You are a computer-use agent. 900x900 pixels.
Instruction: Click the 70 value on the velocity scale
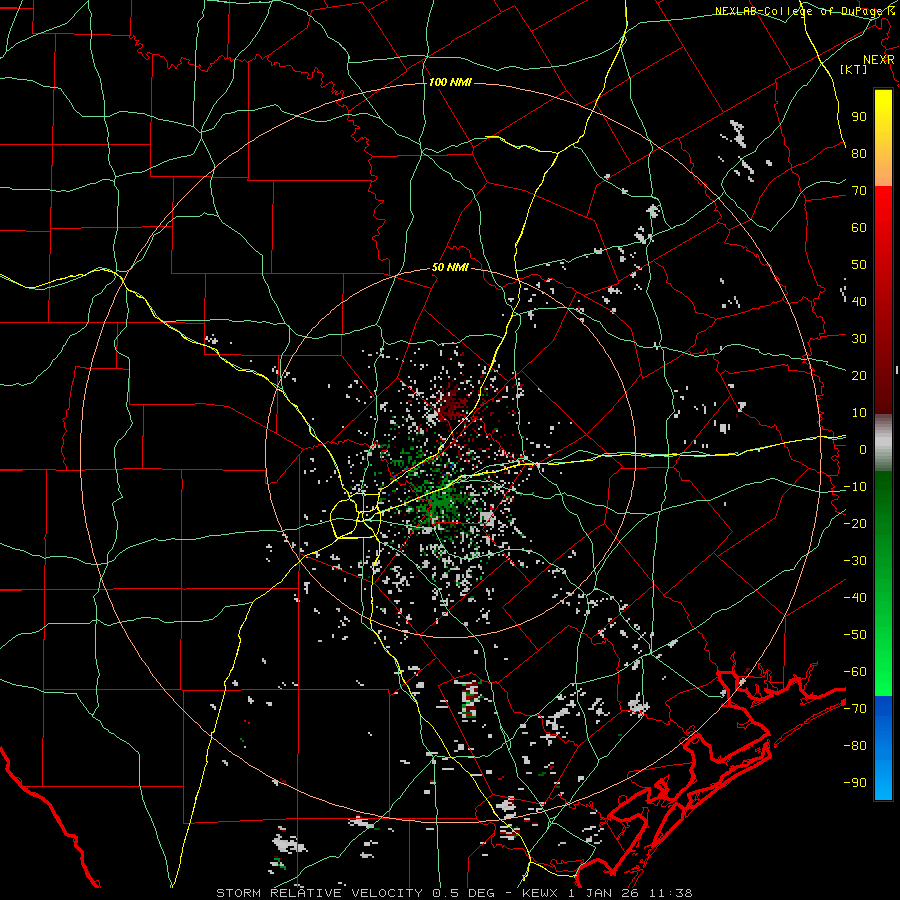tap(859, 191)
